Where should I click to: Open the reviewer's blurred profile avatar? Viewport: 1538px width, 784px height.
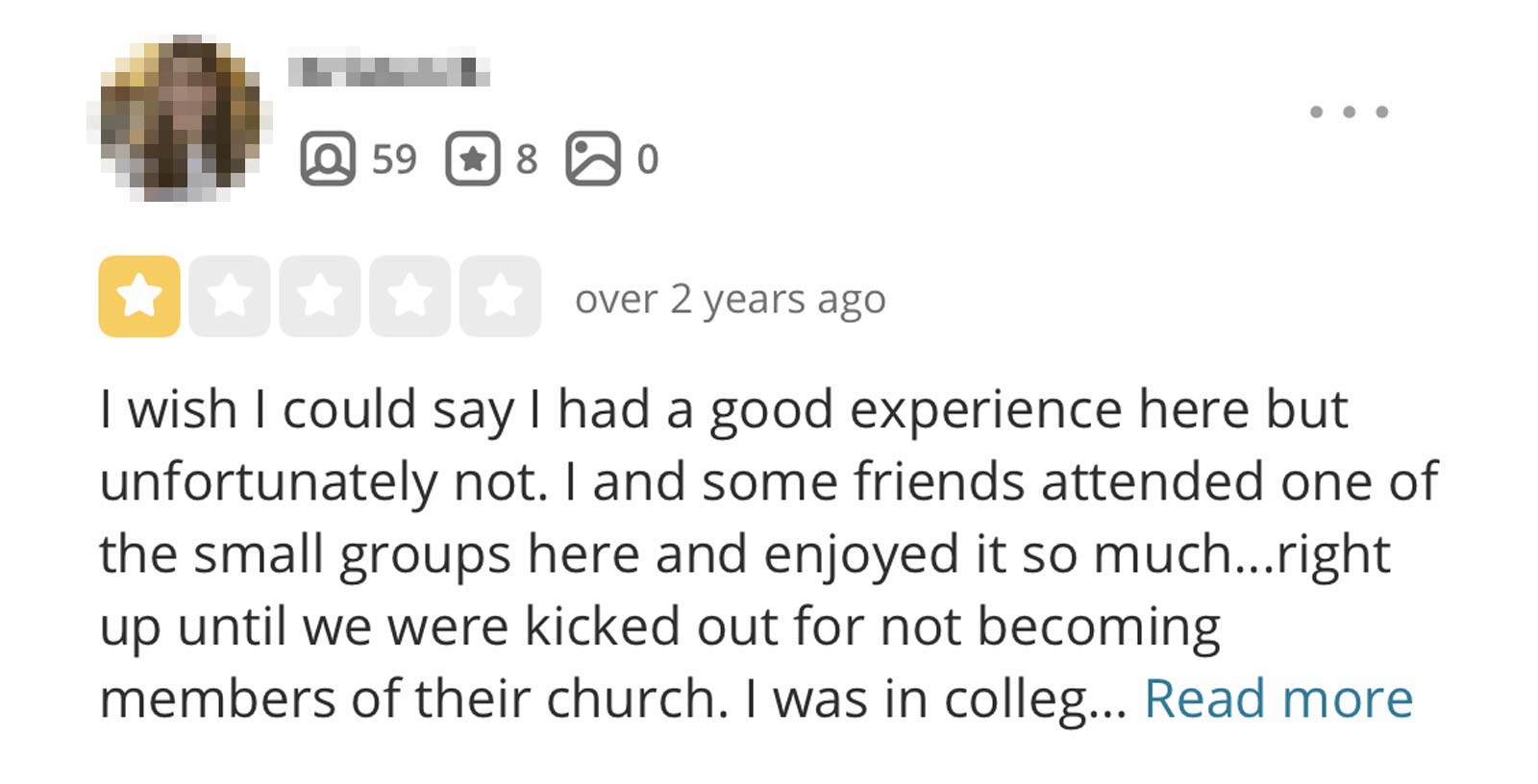(180, 118)
